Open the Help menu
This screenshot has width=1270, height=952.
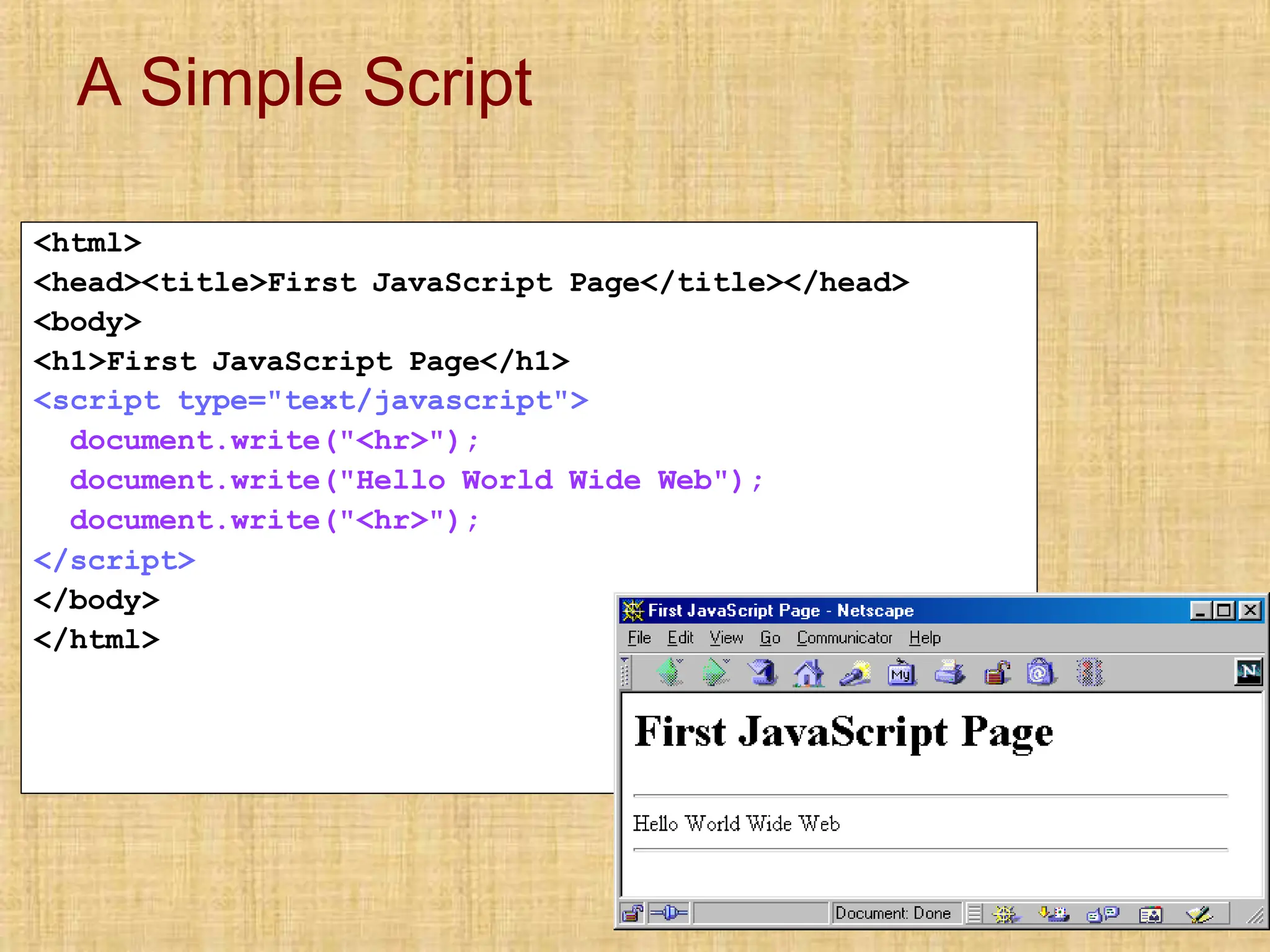point(925,638)
